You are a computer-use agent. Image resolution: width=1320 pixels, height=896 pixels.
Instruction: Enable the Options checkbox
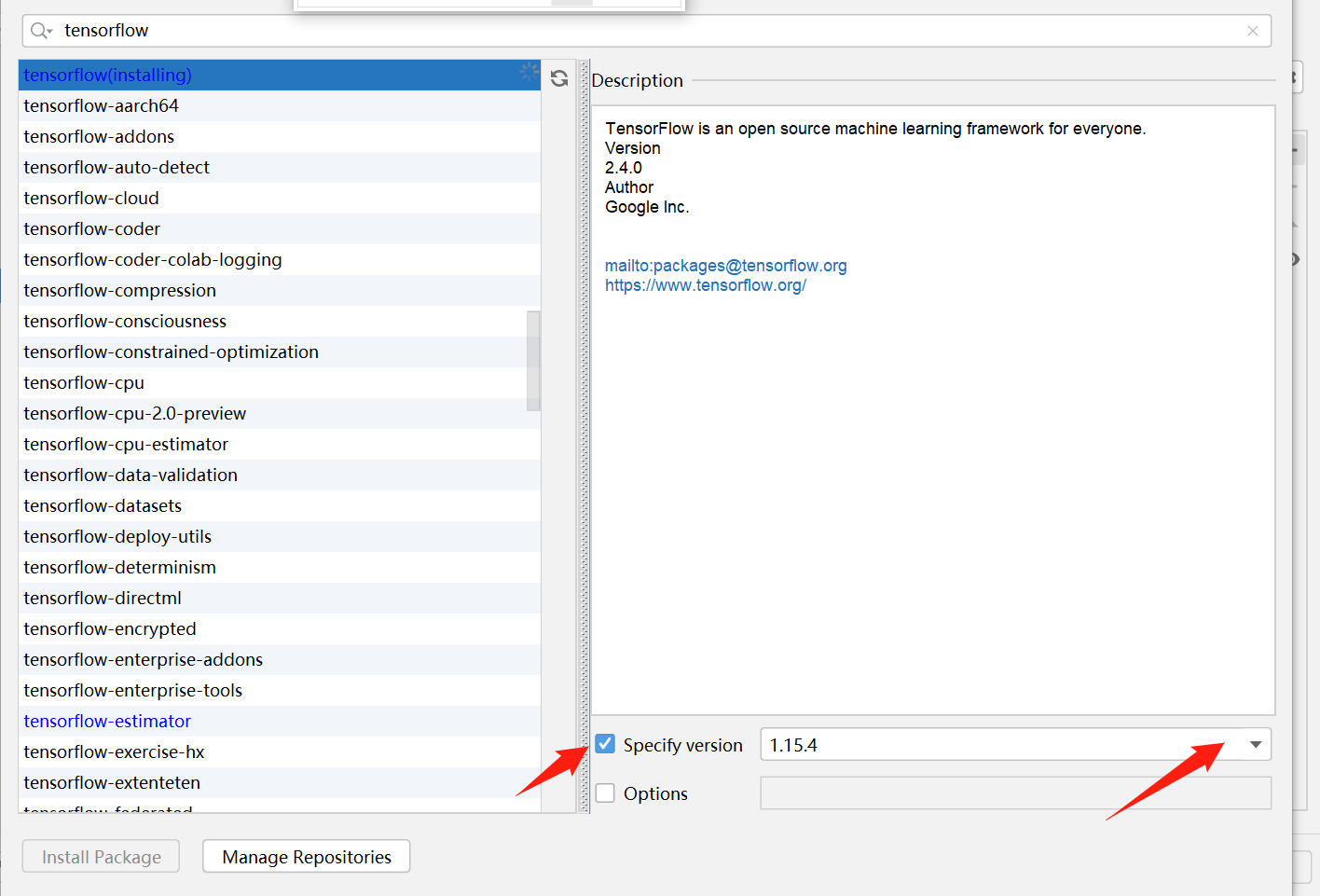coord(605,793)
